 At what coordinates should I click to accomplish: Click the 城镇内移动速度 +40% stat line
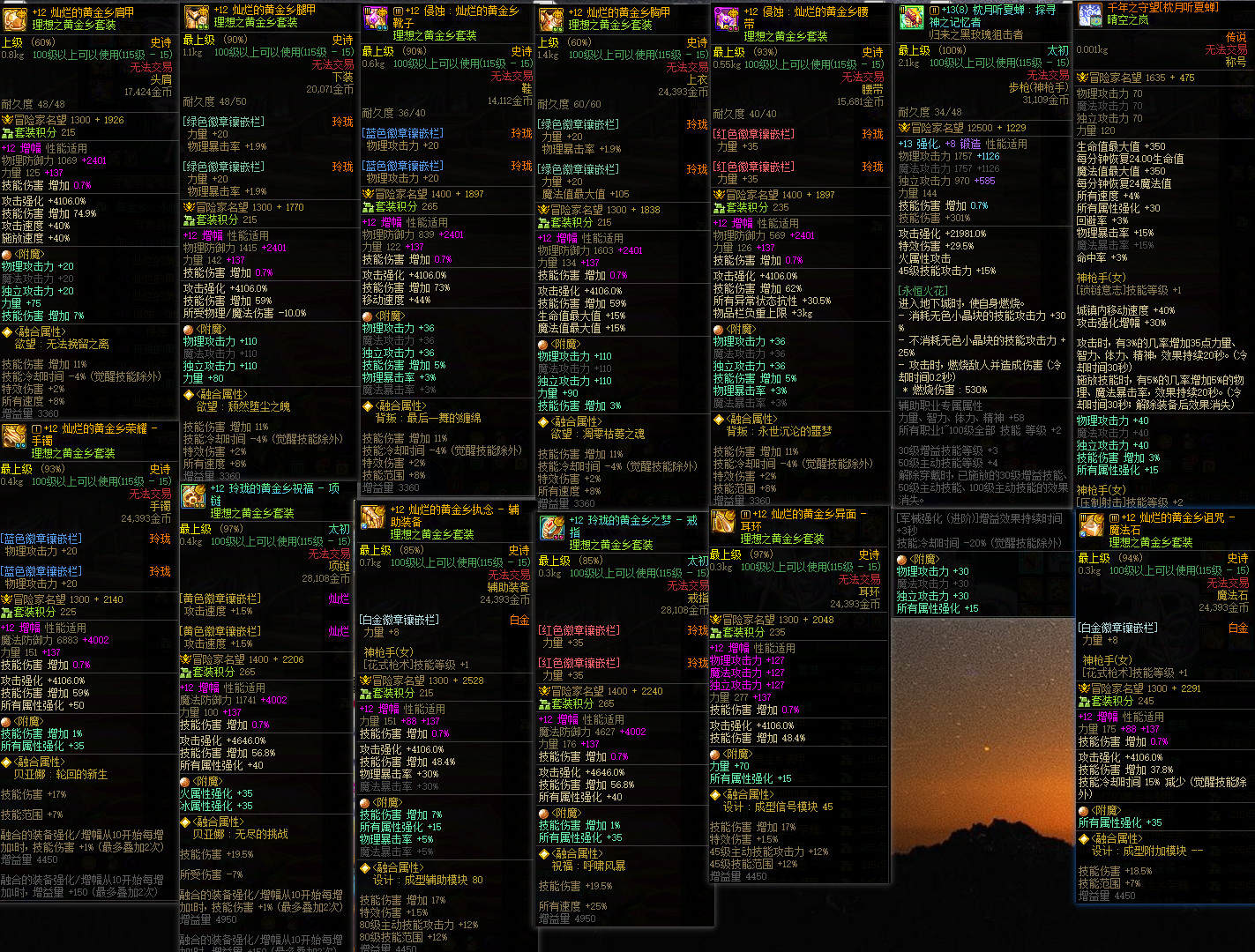coord(1126,310)
